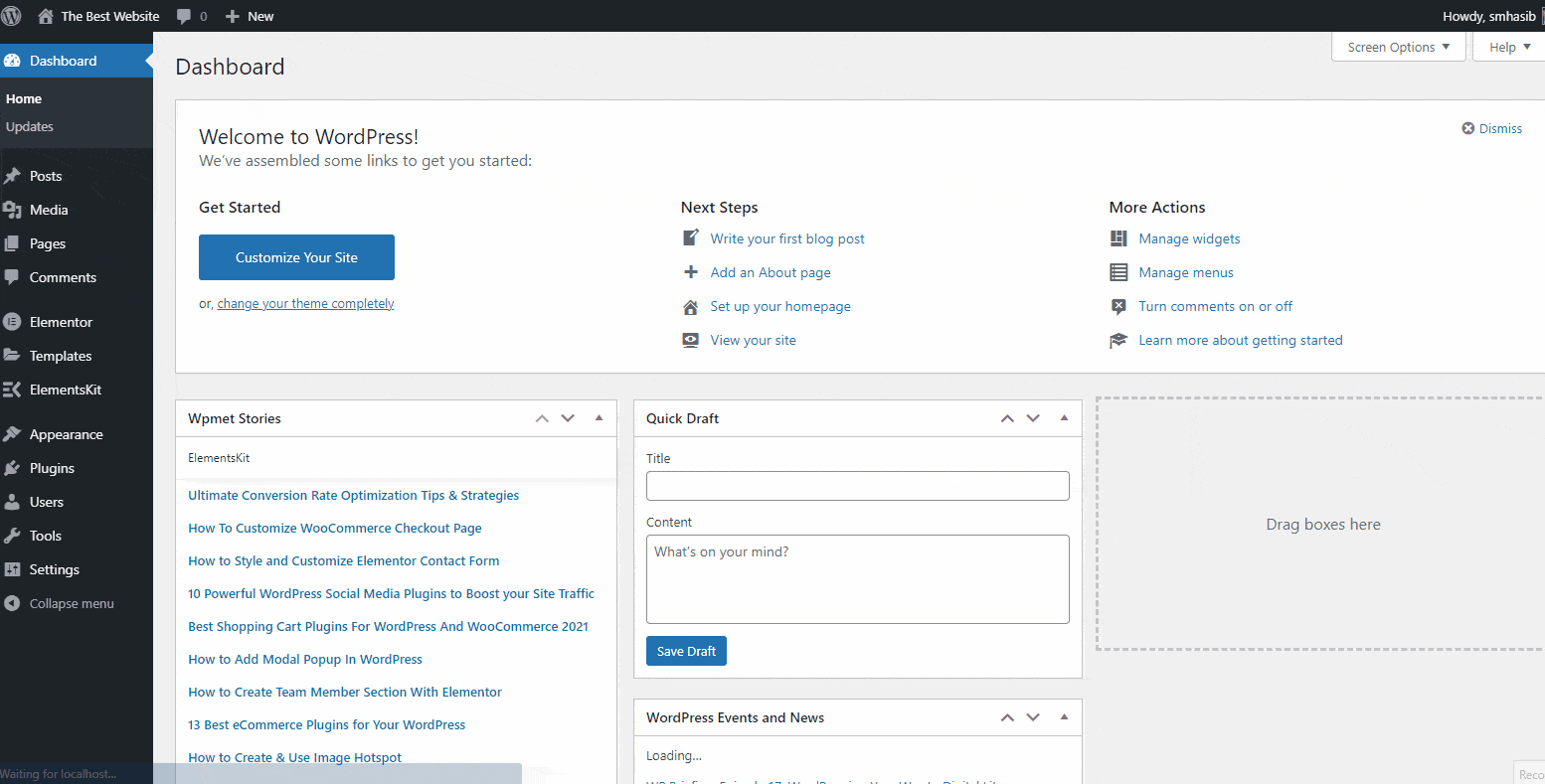Open the Screen Options dropdown
This screenshot has height=784, width=1545.
(x=1399, y=47)
